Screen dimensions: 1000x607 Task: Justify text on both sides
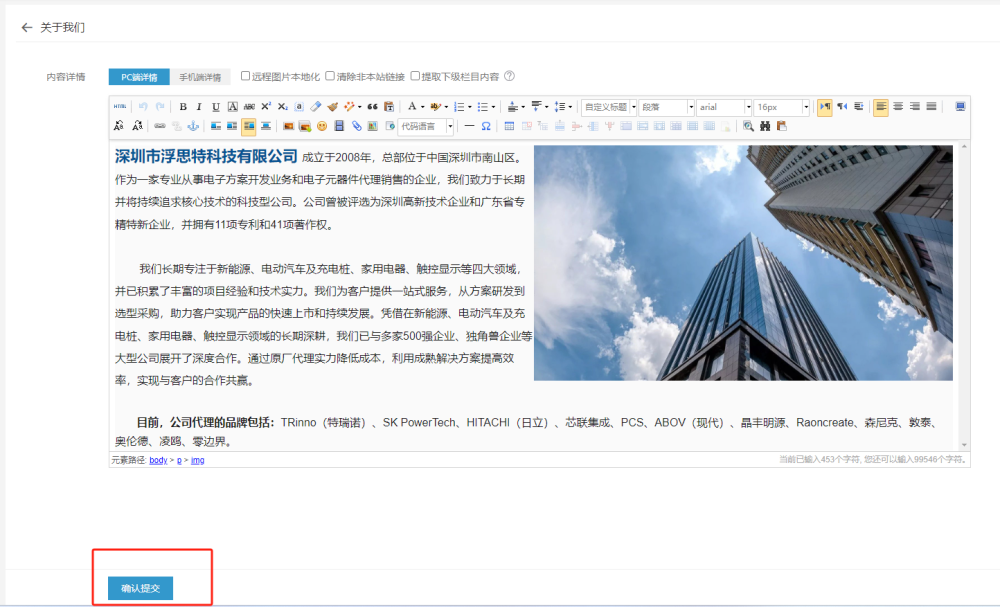[x=931, y=106]
